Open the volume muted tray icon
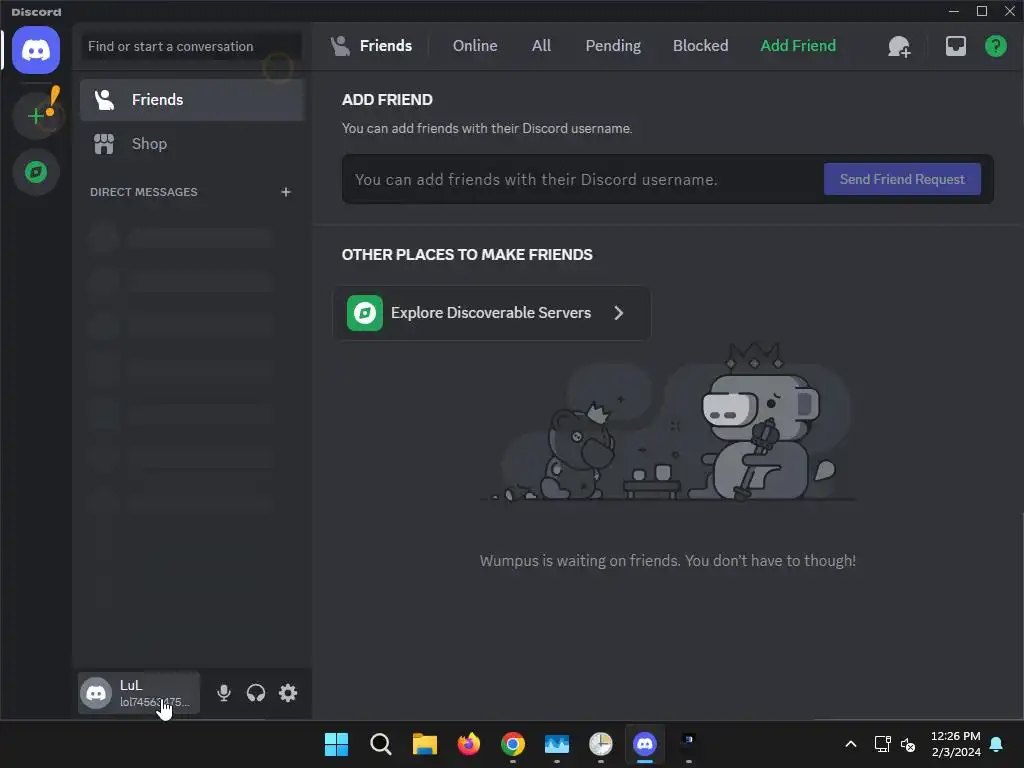This screenshot has height=768, width=1024. pyautogui.click(x=908, y=744)
